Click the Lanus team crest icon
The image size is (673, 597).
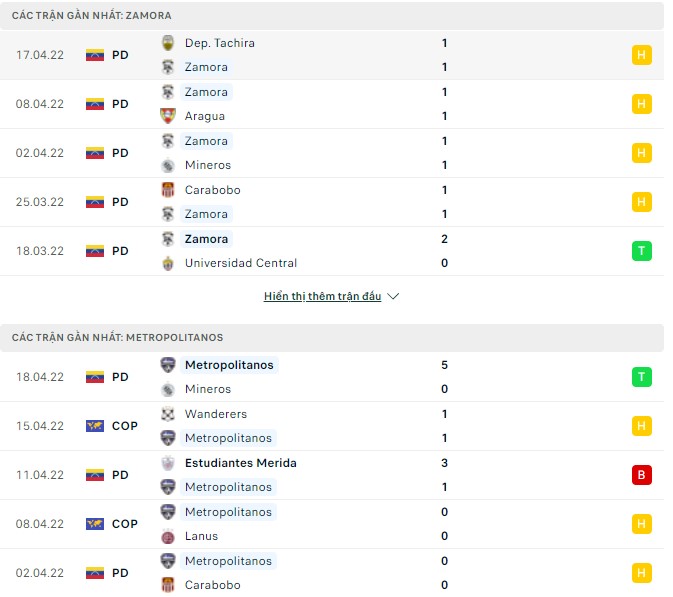pos(168,536)
